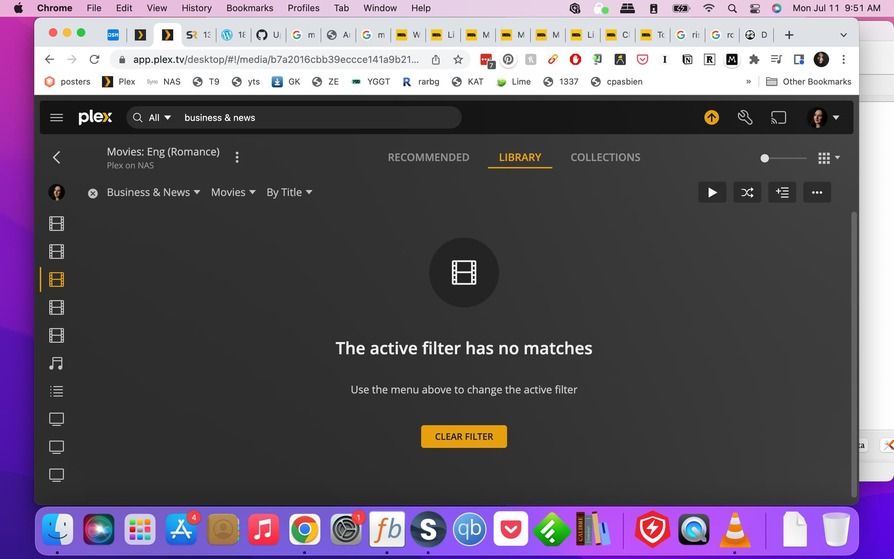Open the account avatar dropdown
Screen dimensions: 894x559
pos(823,118)
